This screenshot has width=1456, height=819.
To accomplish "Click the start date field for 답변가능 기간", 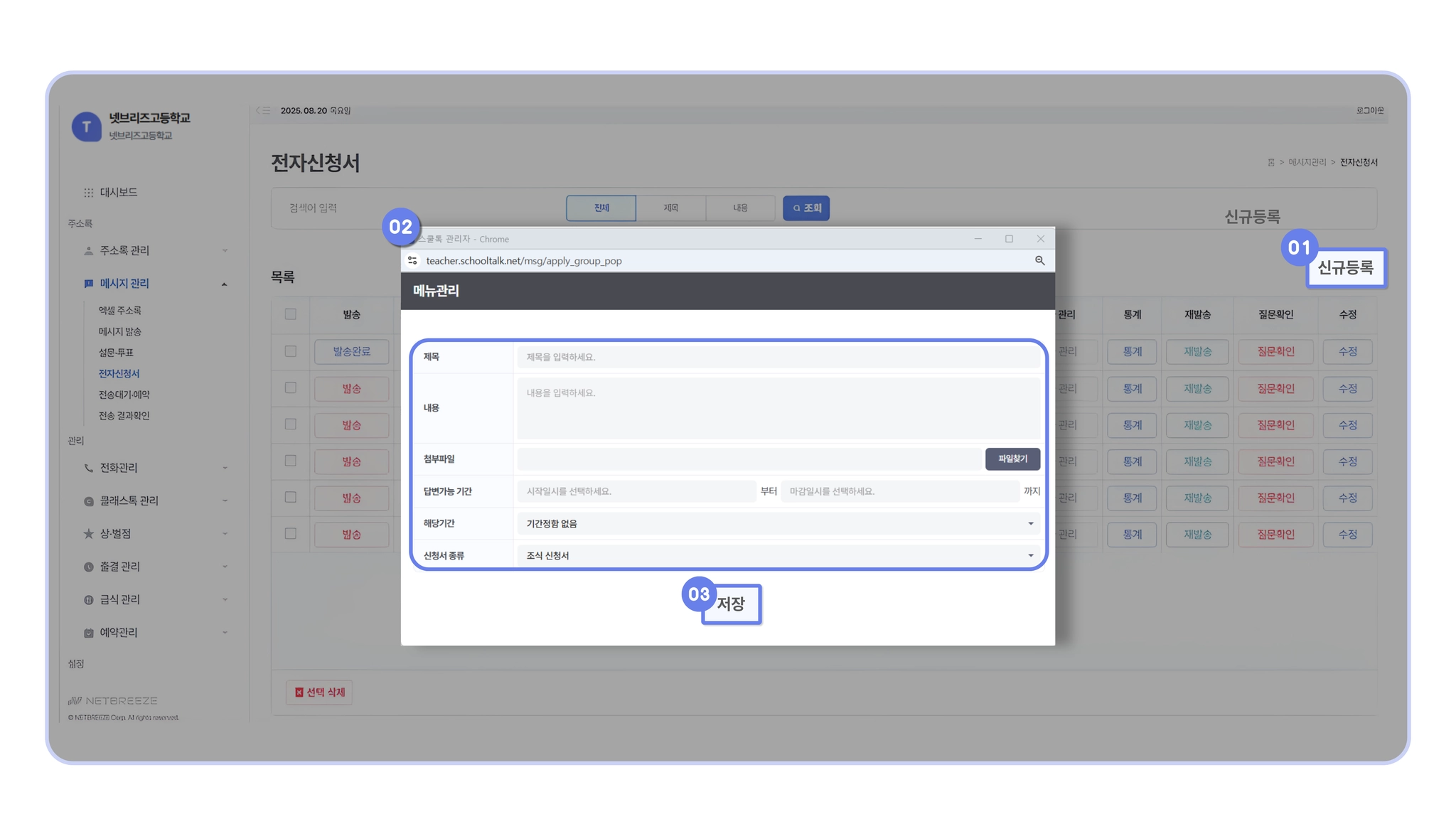I will pos(636,491).
